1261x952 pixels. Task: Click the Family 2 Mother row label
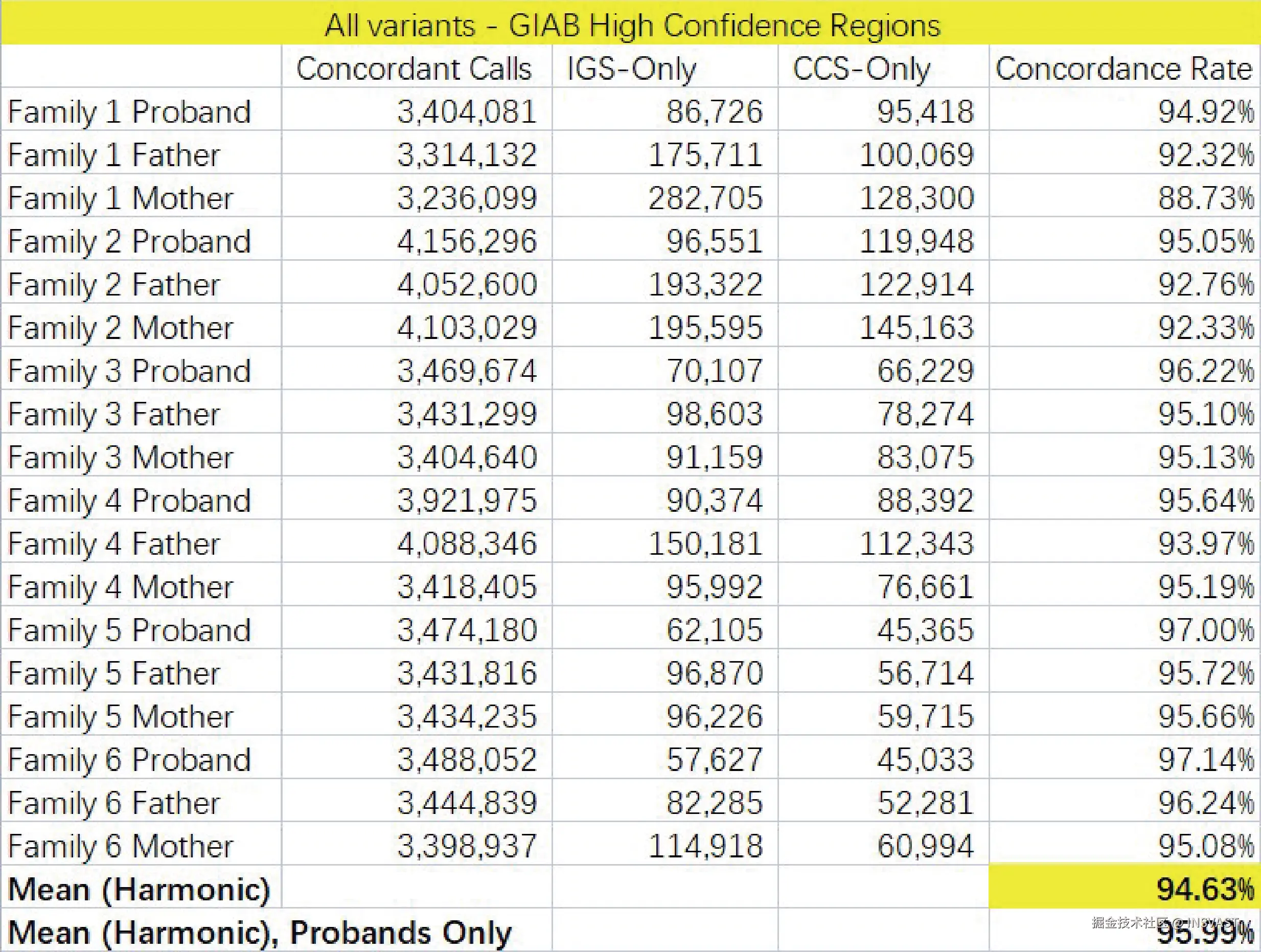(121, 328)
